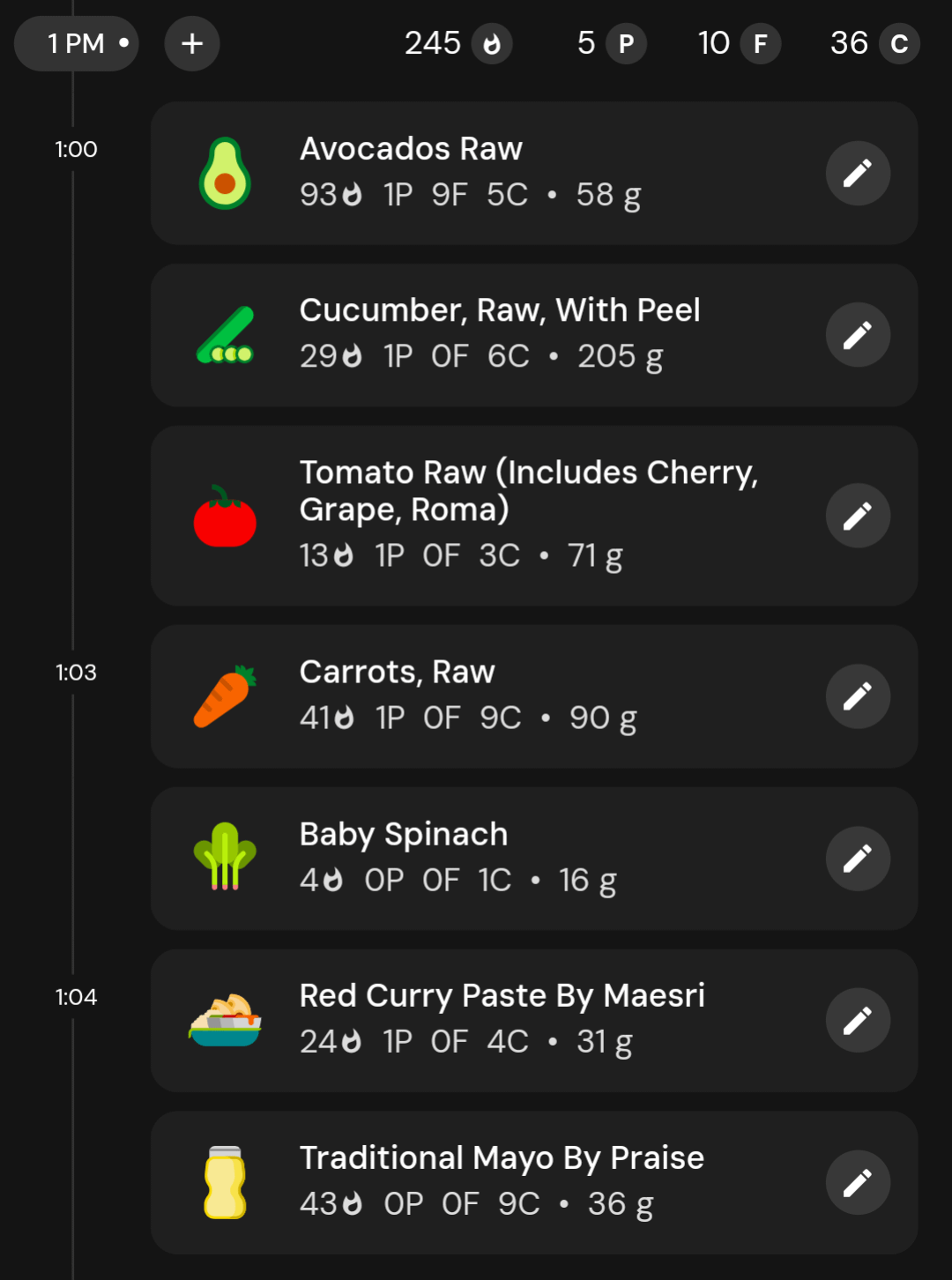The width and height of the screenshot is (952, 1280).
Task: Edit the Avocados Raw entry
Action: (x=858, y=173)
